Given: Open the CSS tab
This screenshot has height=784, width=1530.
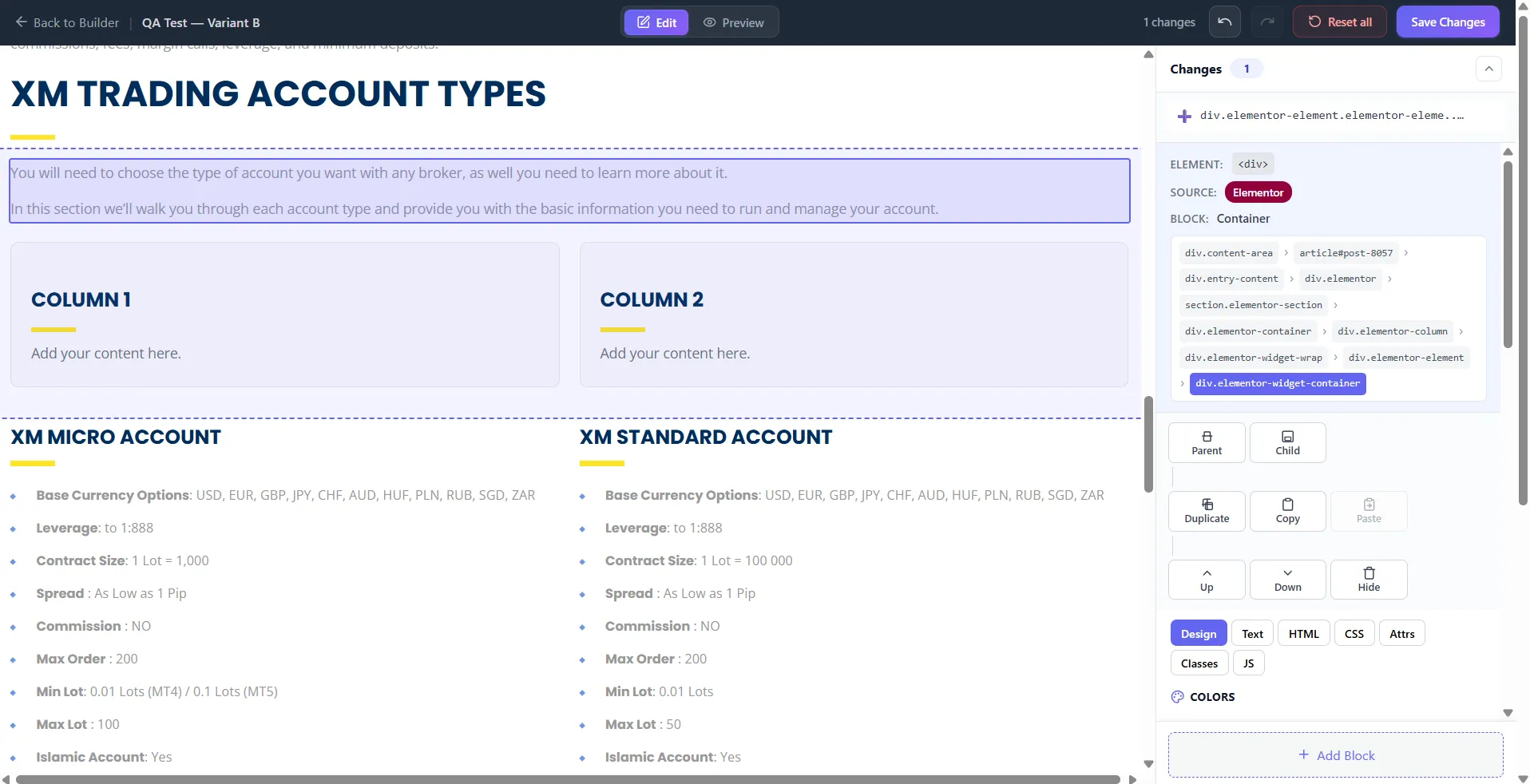Looking at the screenshot, I should point(1354,634).
